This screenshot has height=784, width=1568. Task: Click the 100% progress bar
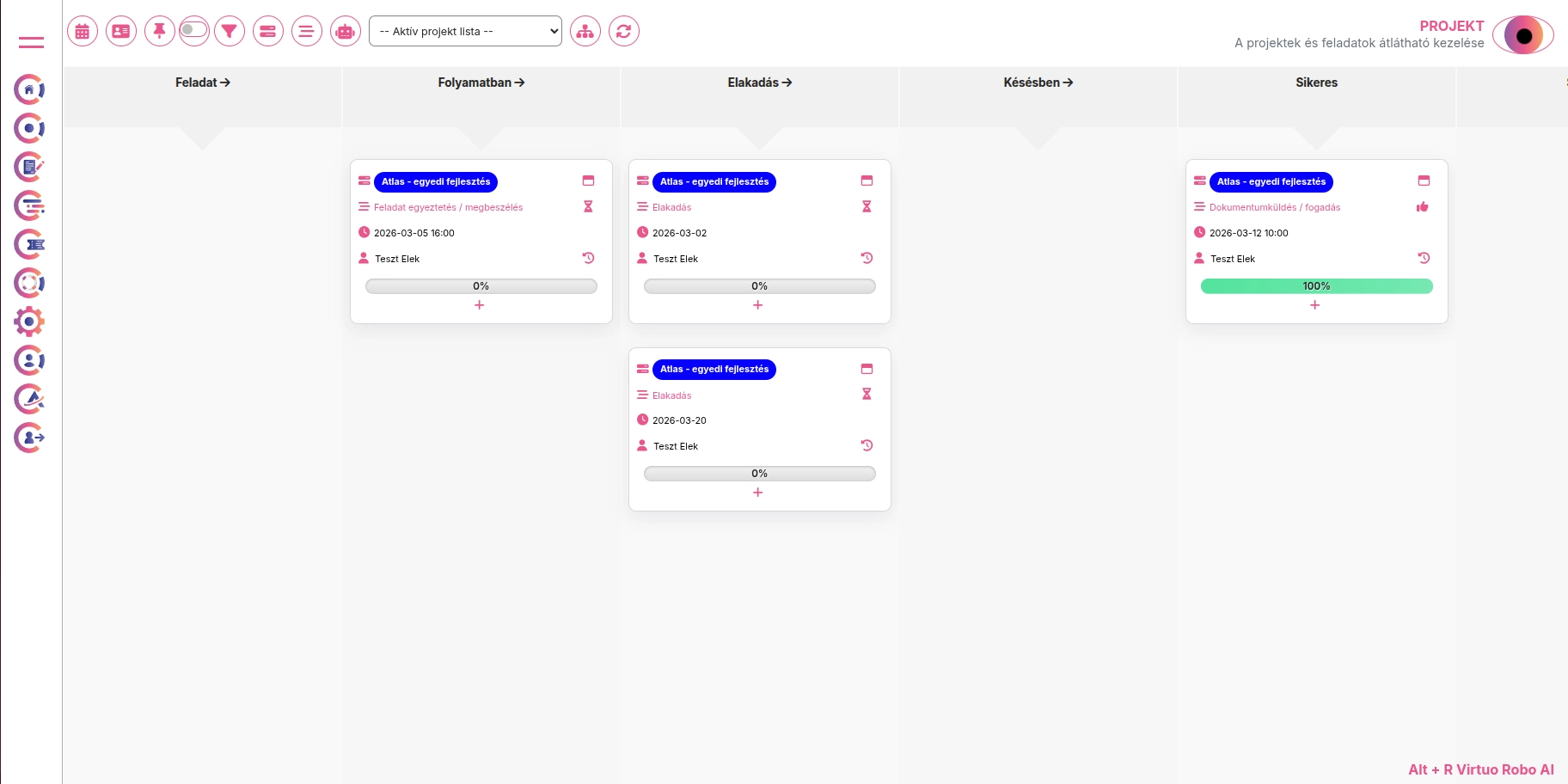click(x=1316, y=286)
